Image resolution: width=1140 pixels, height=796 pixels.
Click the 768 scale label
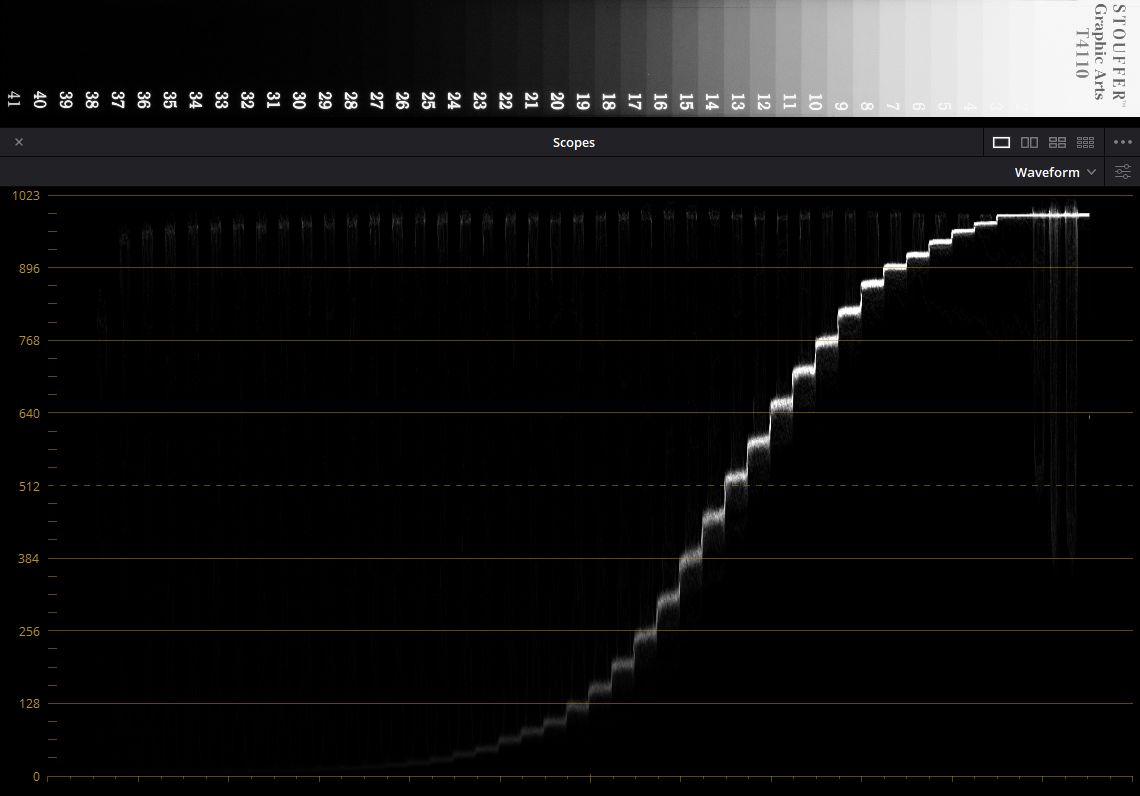coord(29,340)
